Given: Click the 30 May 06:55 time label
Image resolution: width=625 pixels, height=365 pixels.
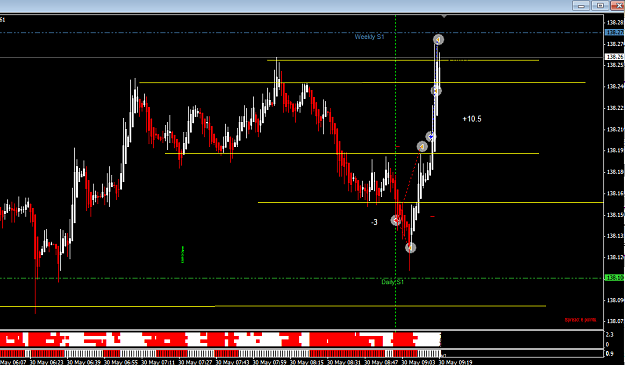Looking at the screenshot, I should [121, 362].
